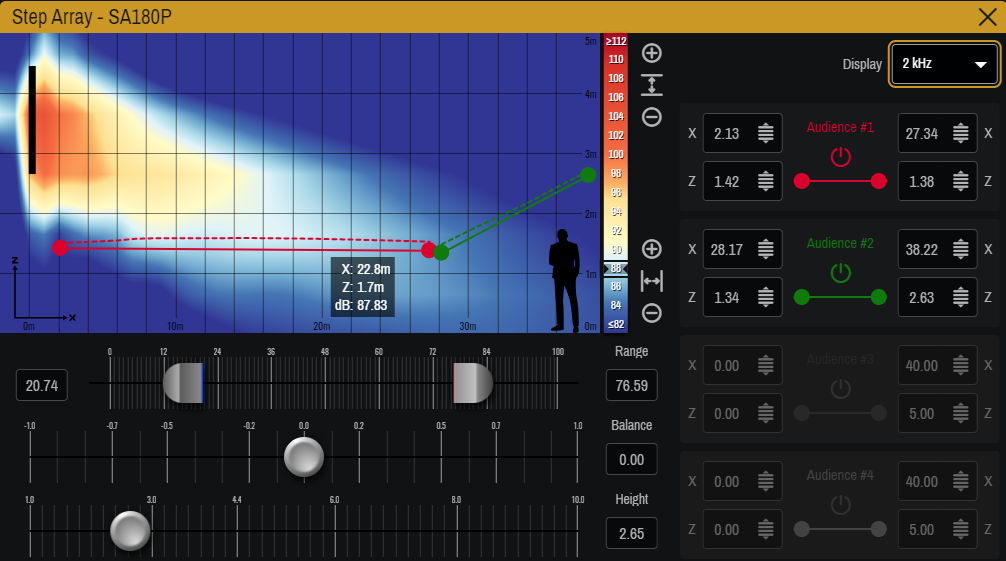Click the black speaker array in plot
1006x561 pixels.
[x=32, y=119]
